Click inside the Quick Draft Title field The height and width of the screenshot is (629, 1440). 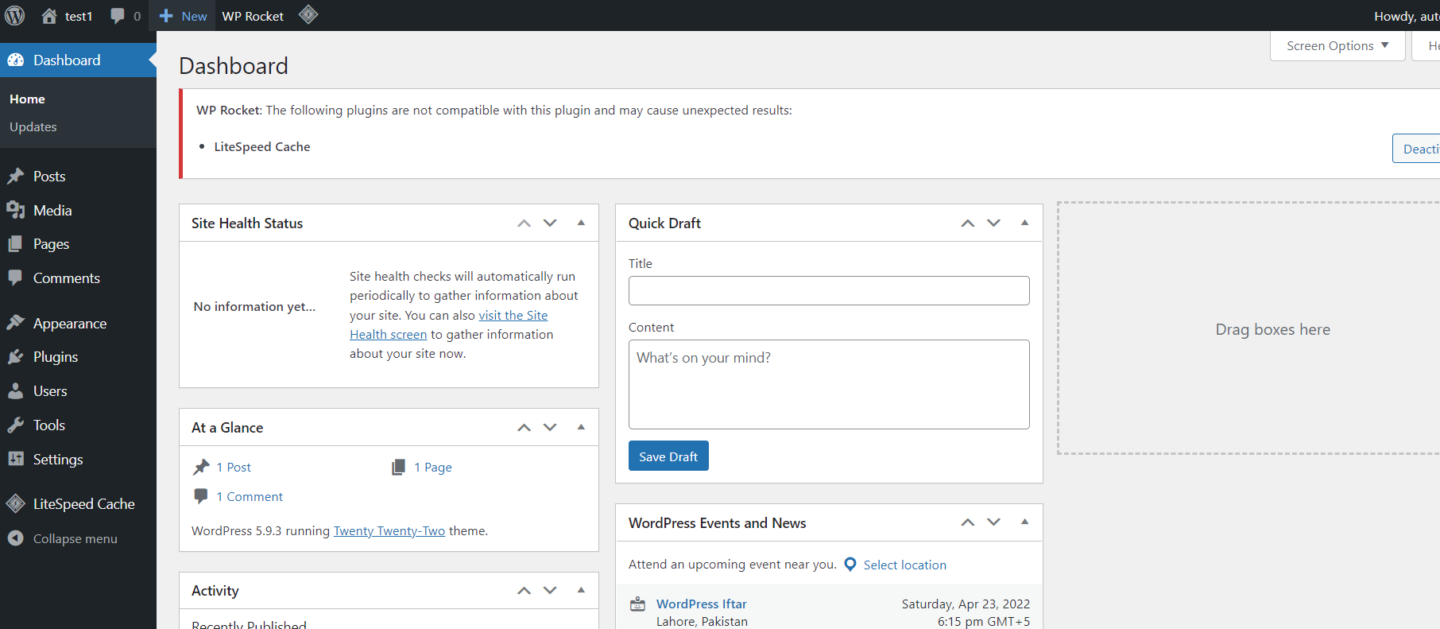828,290
